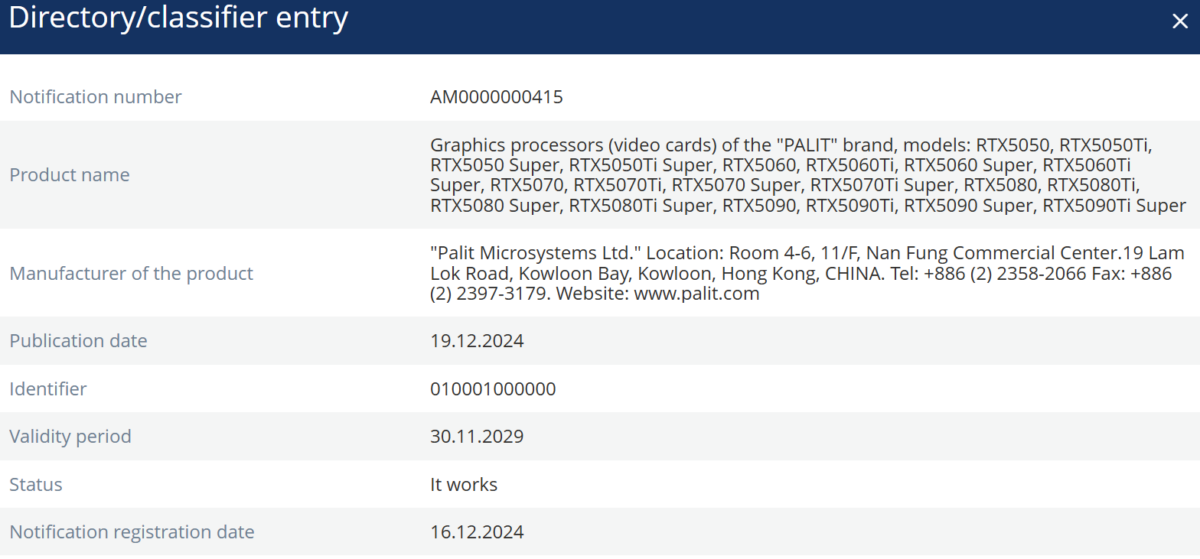Click the Notification number label
This screenshot has width=1200, height=559.
pos(96,97)
